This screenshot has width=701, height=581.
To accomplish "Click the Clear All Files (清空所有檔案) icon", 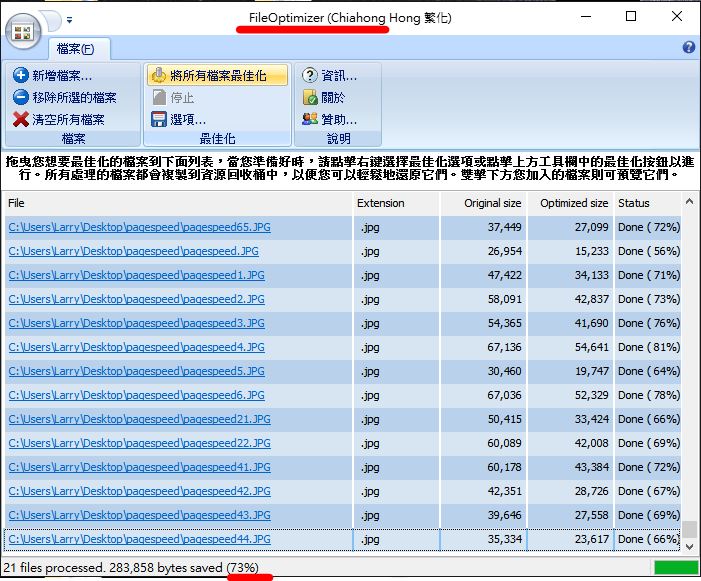I will [21, 120].
